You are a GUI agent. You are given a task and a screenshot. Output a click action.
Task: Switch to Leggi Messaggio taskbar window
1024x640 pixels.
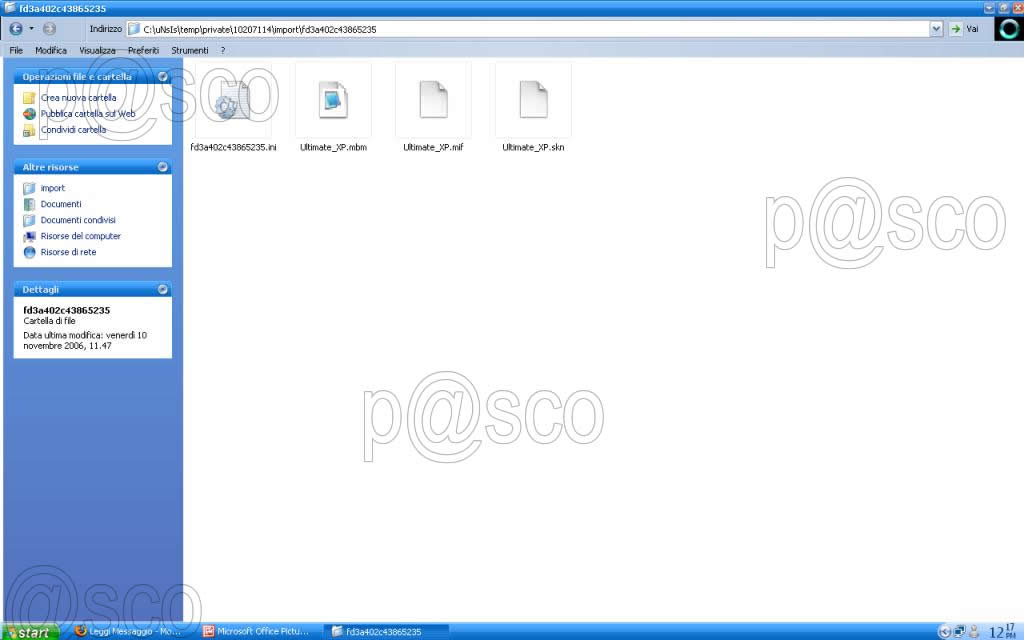coord(129,632)
